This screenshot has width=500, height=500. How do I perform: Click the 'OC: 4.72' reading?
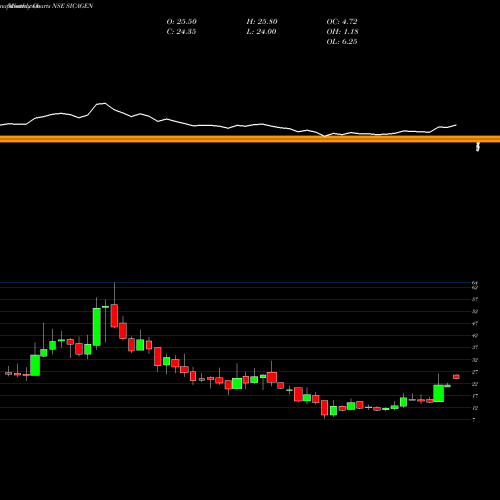point(342,22)
